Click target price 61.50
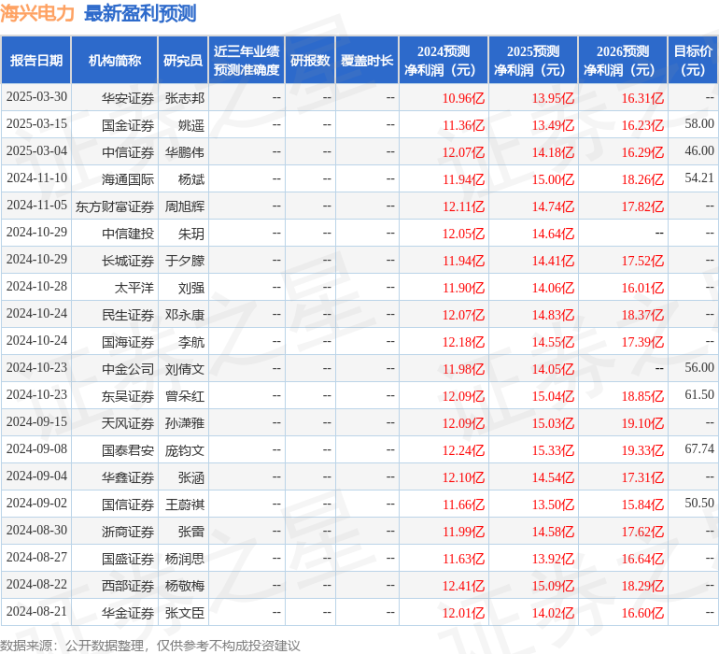The width and height of the screenshot is (719, 654). click(699, 394)
